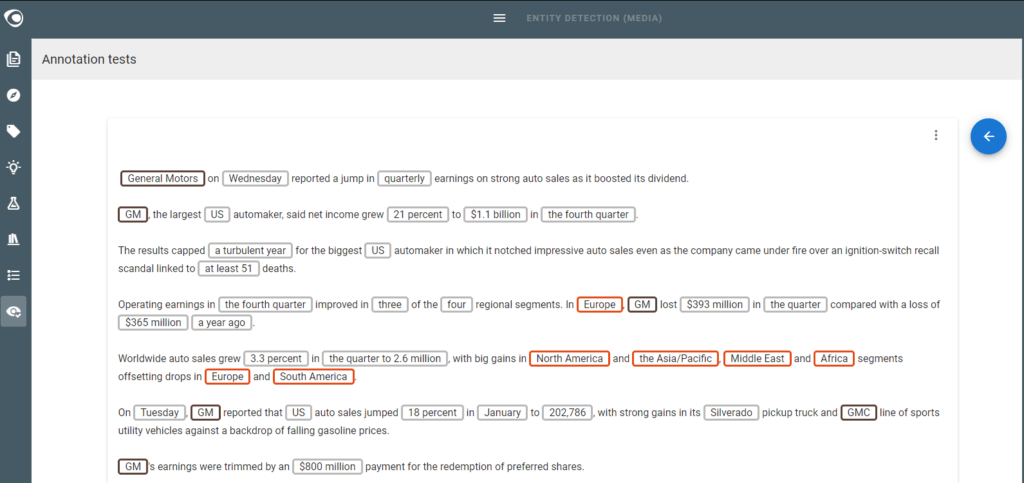Select the US chip after 'for the biggest'
The width and height of the screenshot is (1024, 483).
378,251
